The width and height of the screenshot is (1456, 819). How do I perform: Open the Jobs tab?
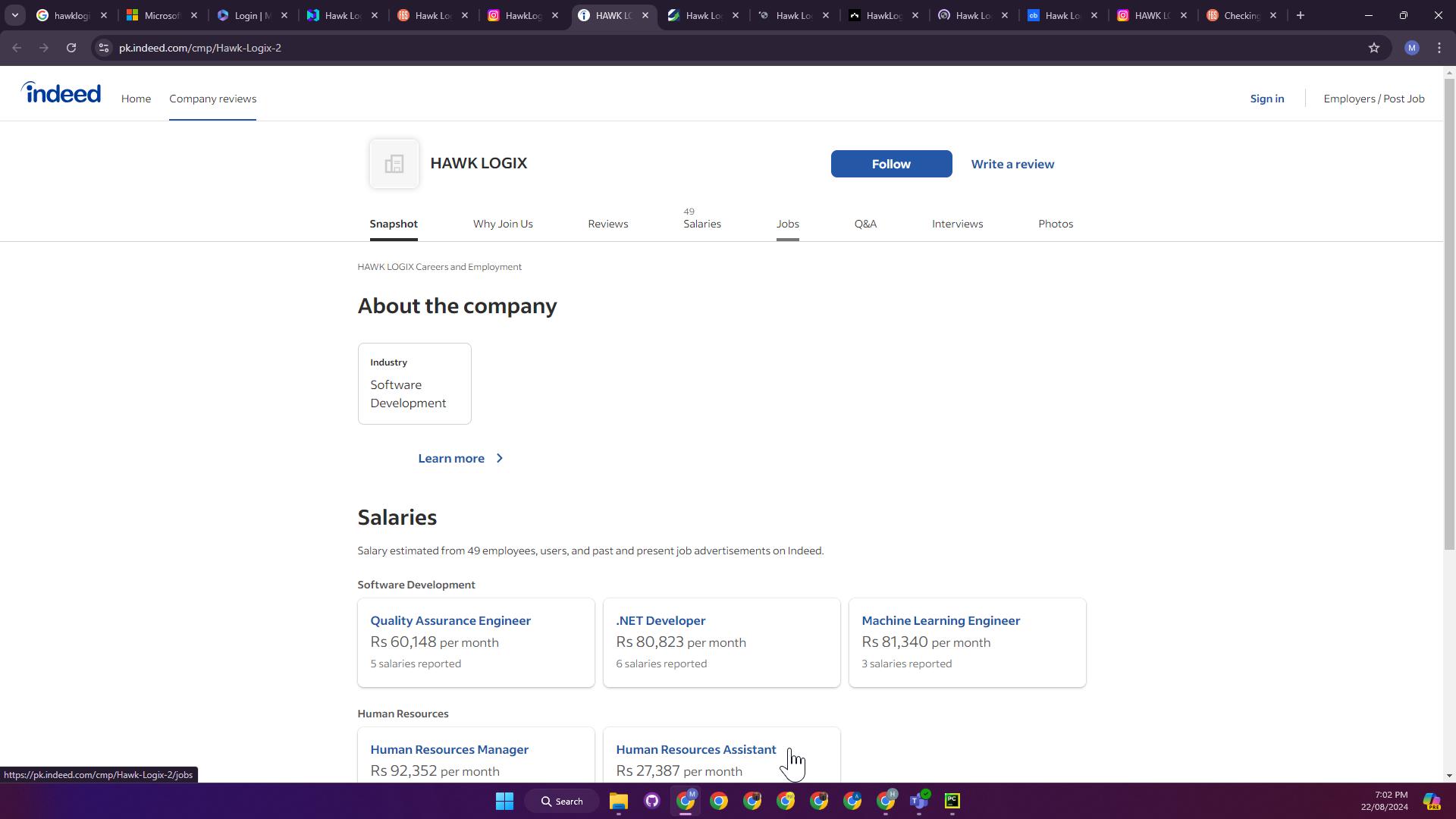(787, 224)
